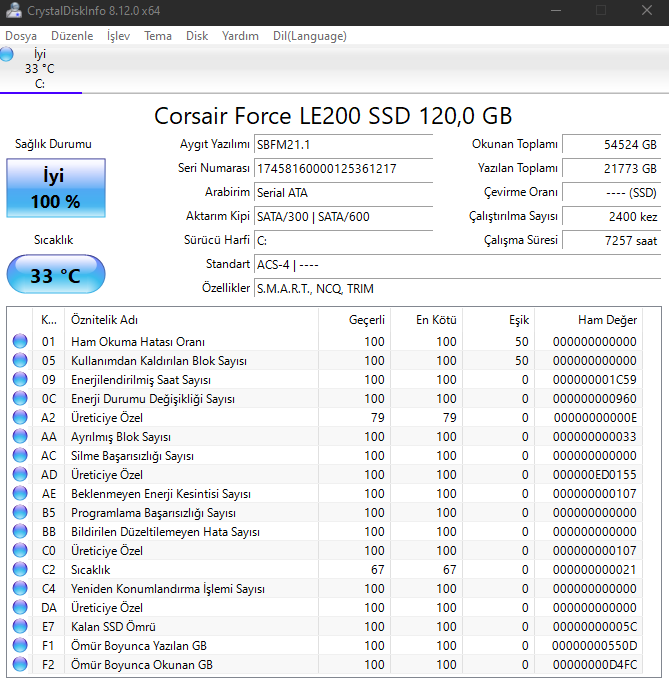Click Yazılan Toplamı value 21773 GB
Viewport: 669px width, 686px height.
(x=611, y=169)
